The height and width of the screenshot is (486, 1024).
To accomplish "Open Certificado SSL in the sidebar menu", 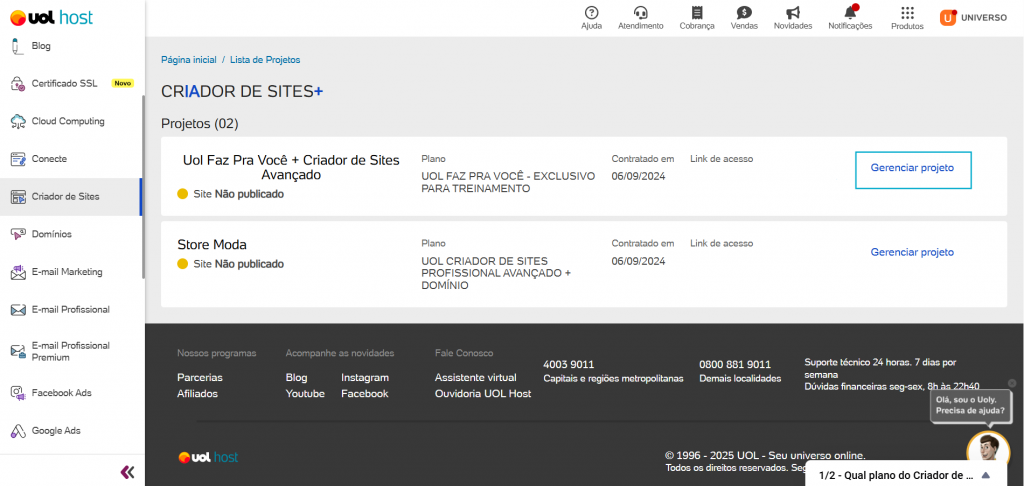I will coord(64,84).
